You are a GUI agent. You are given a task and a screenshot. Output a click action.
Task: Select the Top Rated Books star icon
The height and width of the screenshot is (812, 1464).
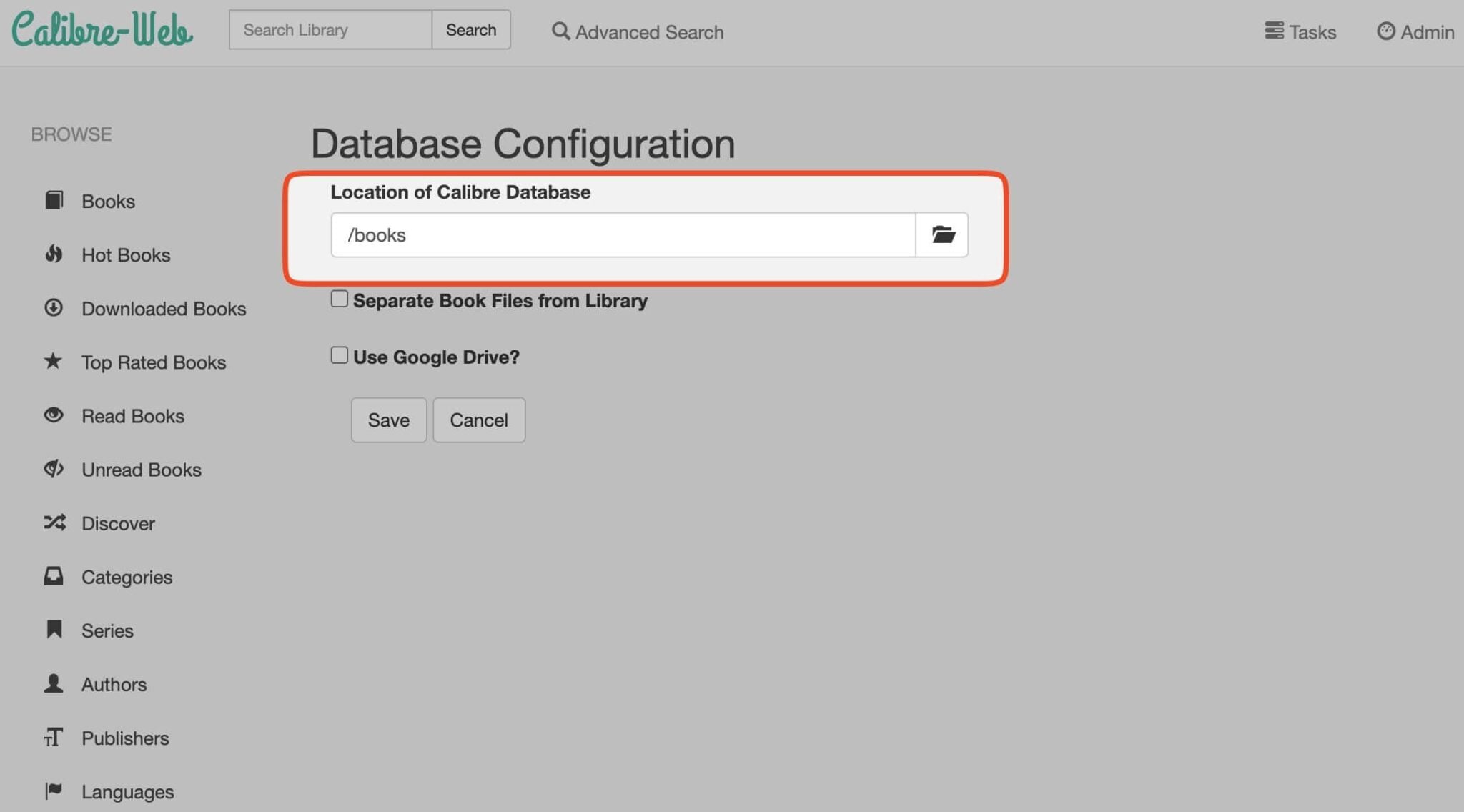(x=54, y=362)
